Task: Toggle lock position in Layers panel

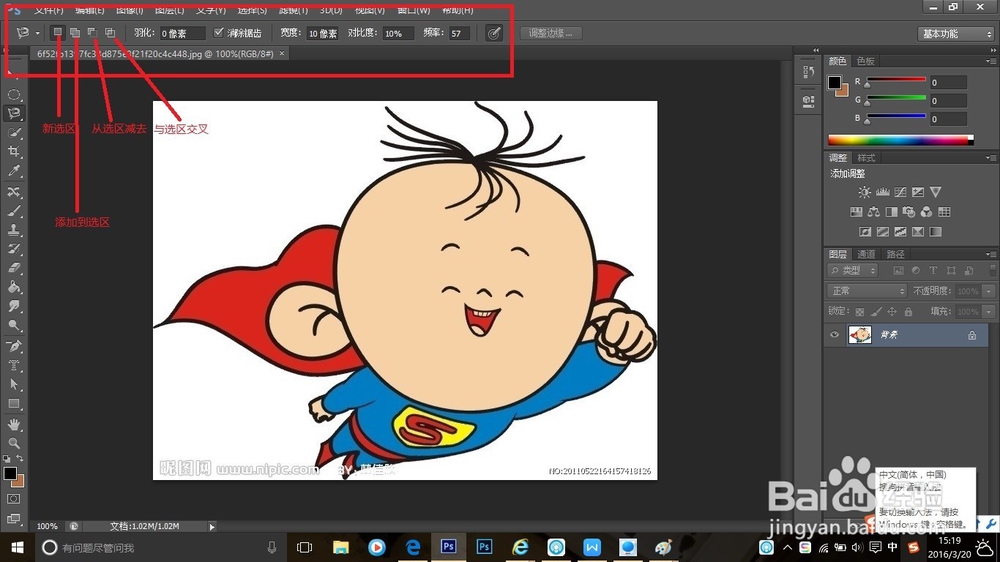Action: pos(892,311)
